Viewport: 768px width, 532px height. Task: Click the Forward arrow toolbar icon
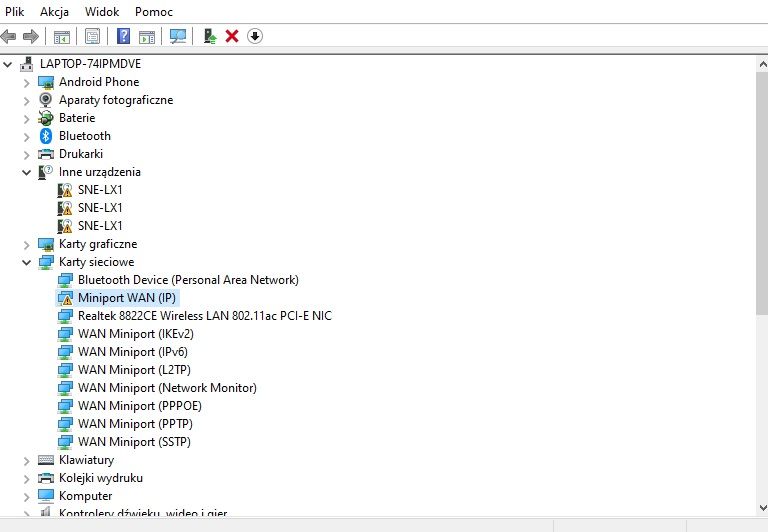(x=30, y=36)
